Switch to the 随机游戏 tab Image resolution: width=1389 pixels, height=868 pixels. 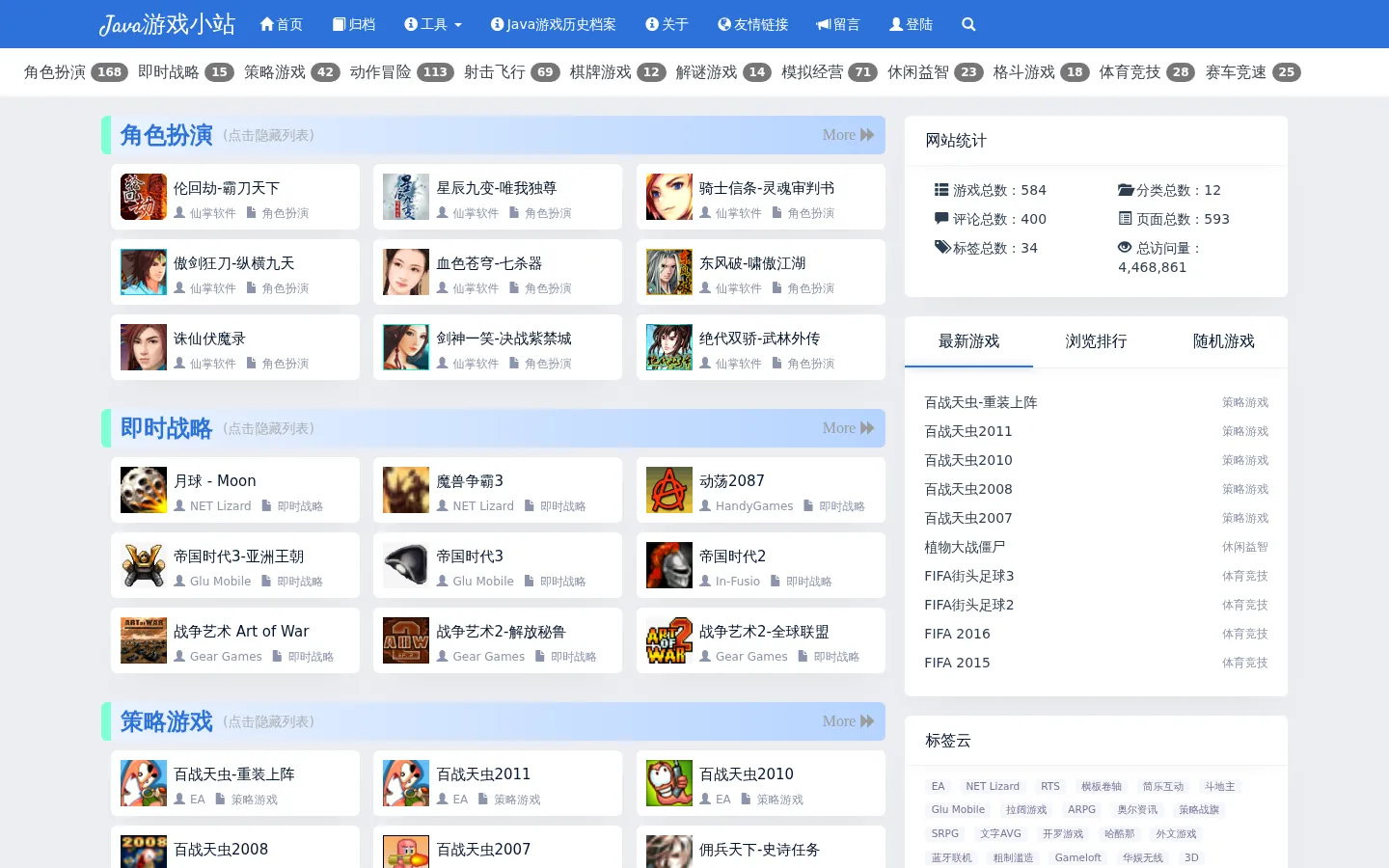pyautogui.click(x=1223, y=341)
